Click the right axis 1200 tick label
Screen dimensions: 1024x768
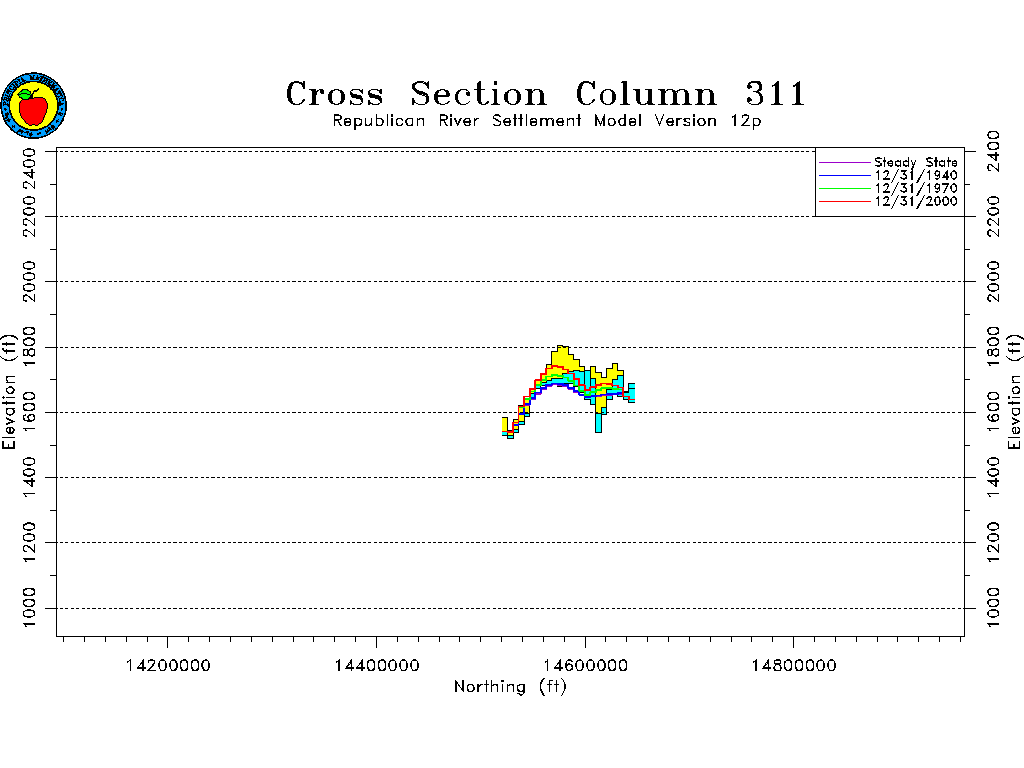click(993, 542)
